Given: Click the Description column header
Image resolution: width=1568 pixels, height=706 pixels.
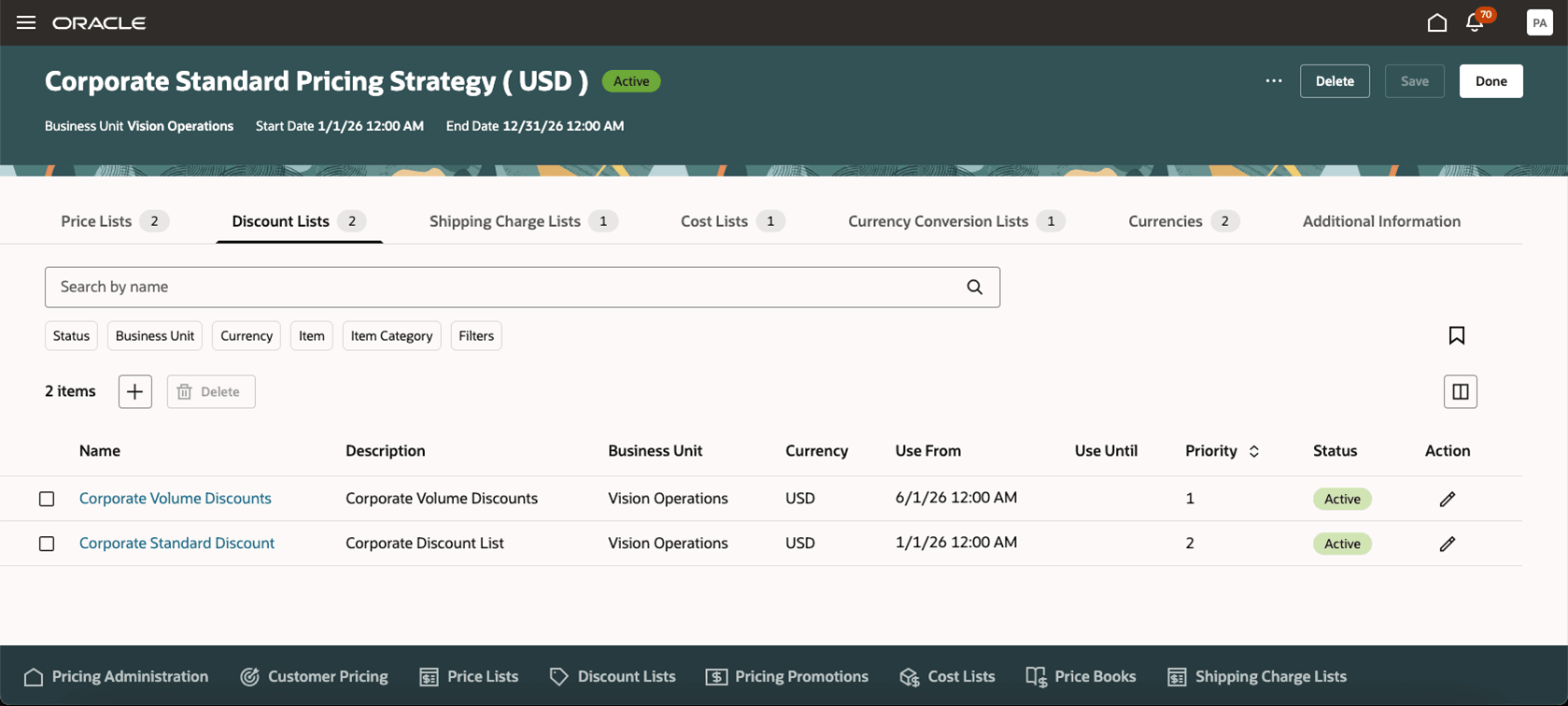Looking at the screenshot, I should point(386,451).
